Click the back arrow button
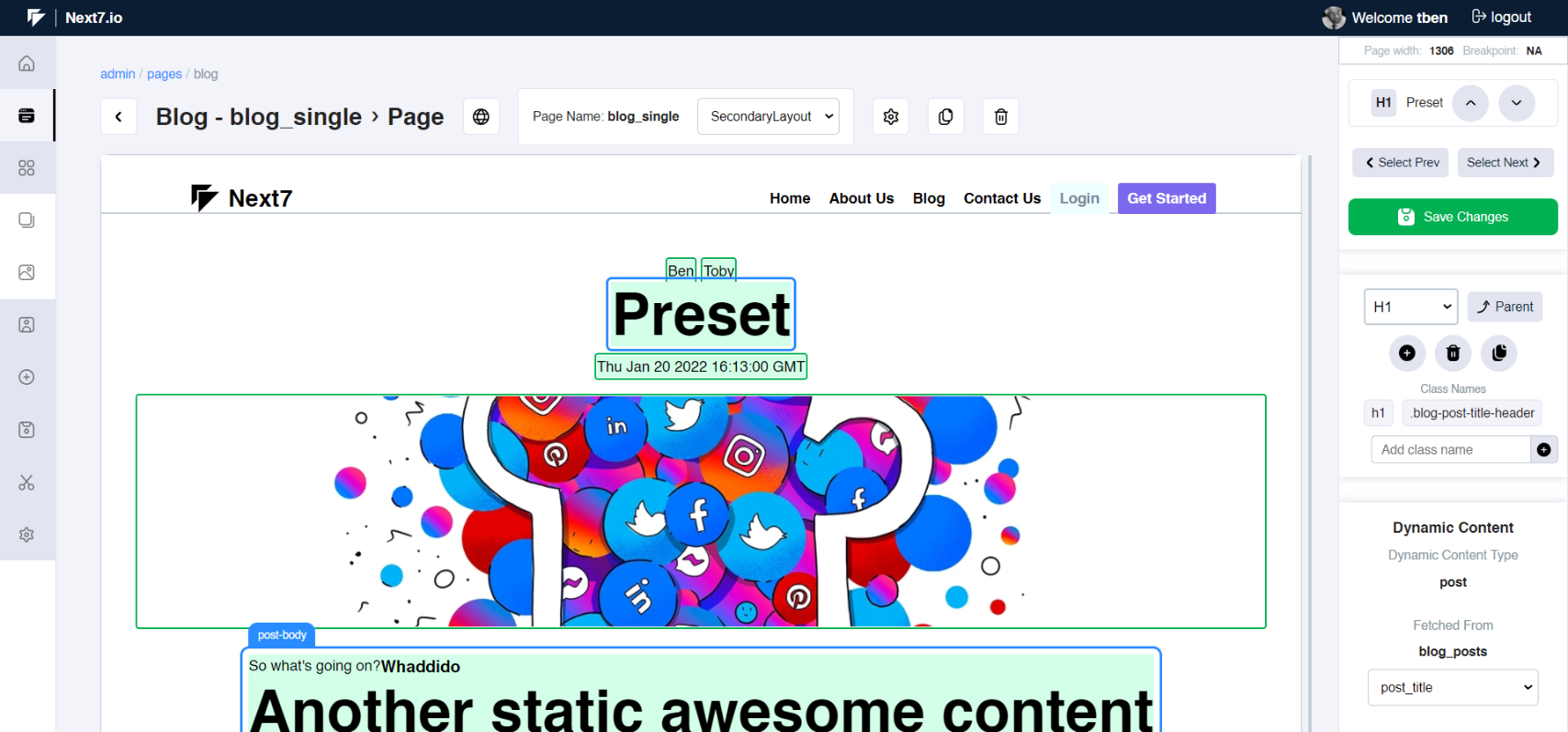1568x732 pixels. pyautogui.click(x=118, y=117)
